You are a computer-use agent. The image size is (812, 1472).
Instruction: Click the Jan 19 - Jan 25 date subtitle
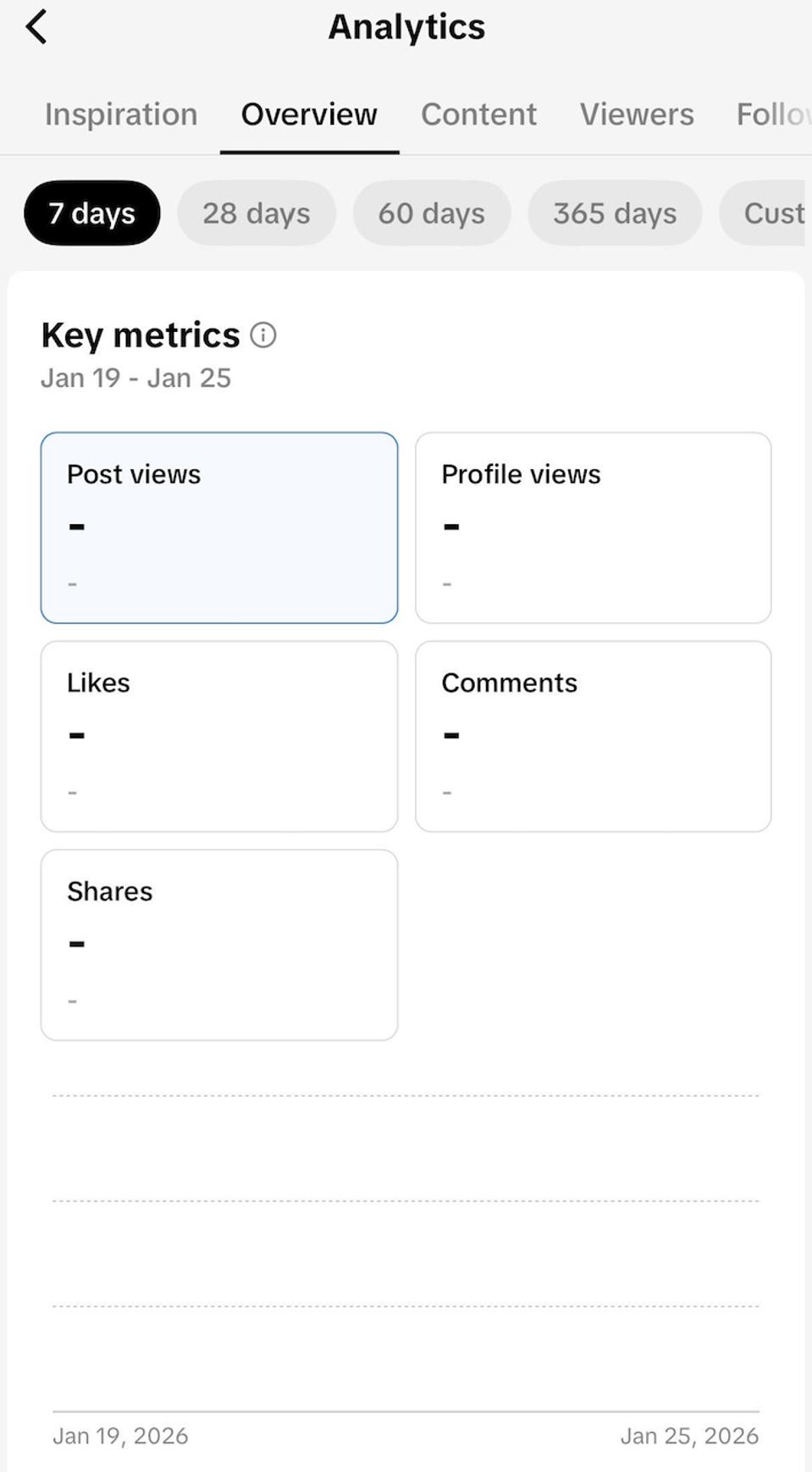click(x=135, y=378)
